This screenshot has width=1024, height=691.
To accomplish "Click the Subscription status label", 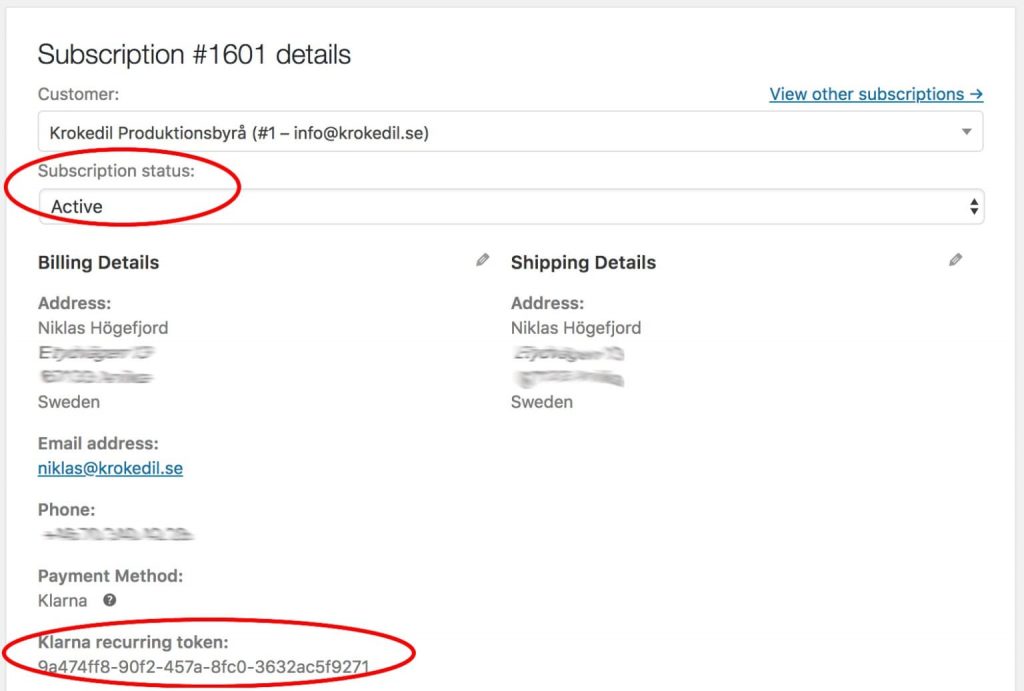I will click(117, 171).
